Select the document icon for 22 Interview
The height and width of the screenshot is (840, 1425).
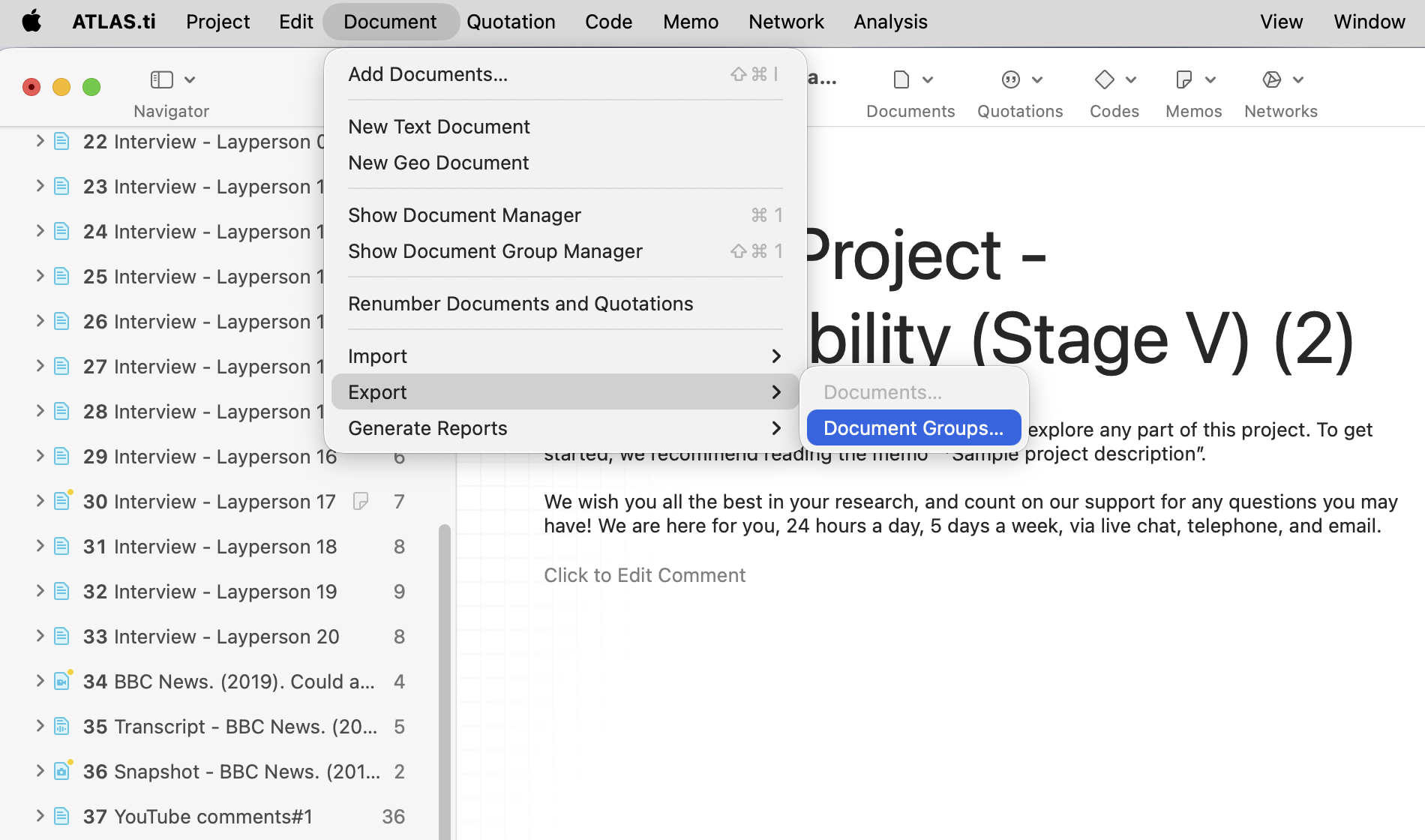[62, 141]
